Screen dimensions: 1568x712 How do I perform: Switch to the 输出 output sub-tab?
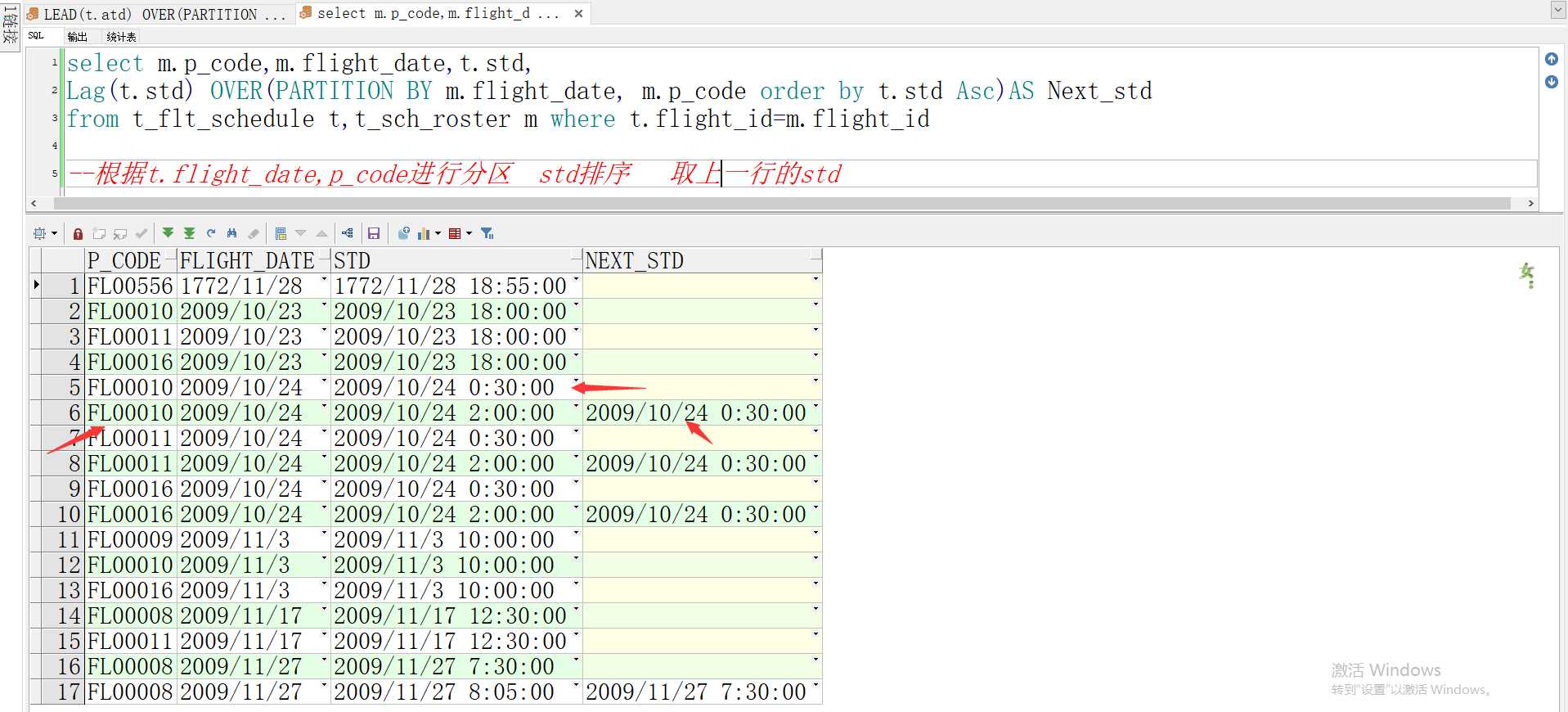click(77, 37)
